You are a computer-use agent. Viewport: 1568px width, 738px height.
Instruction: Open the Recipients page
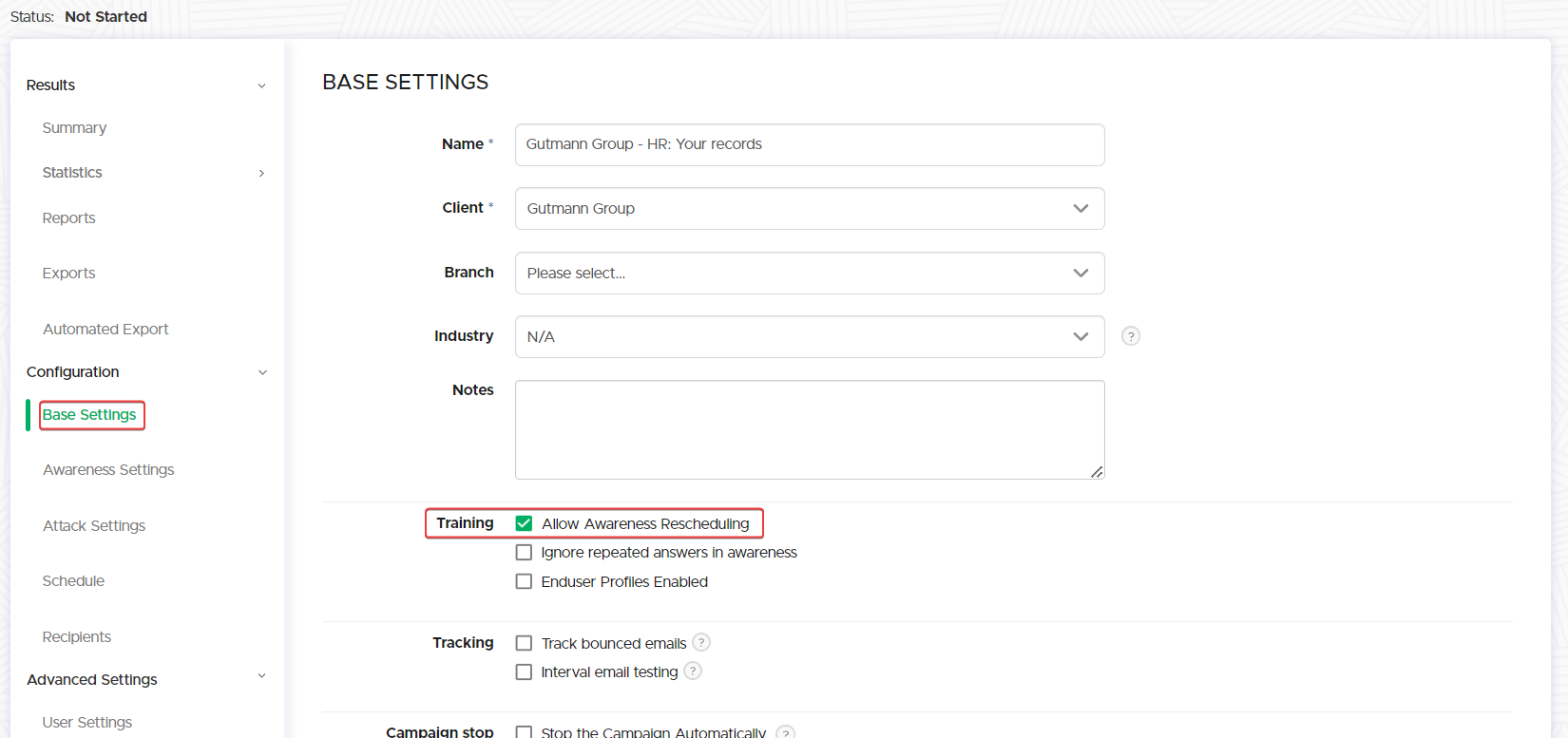coord(77,637)
